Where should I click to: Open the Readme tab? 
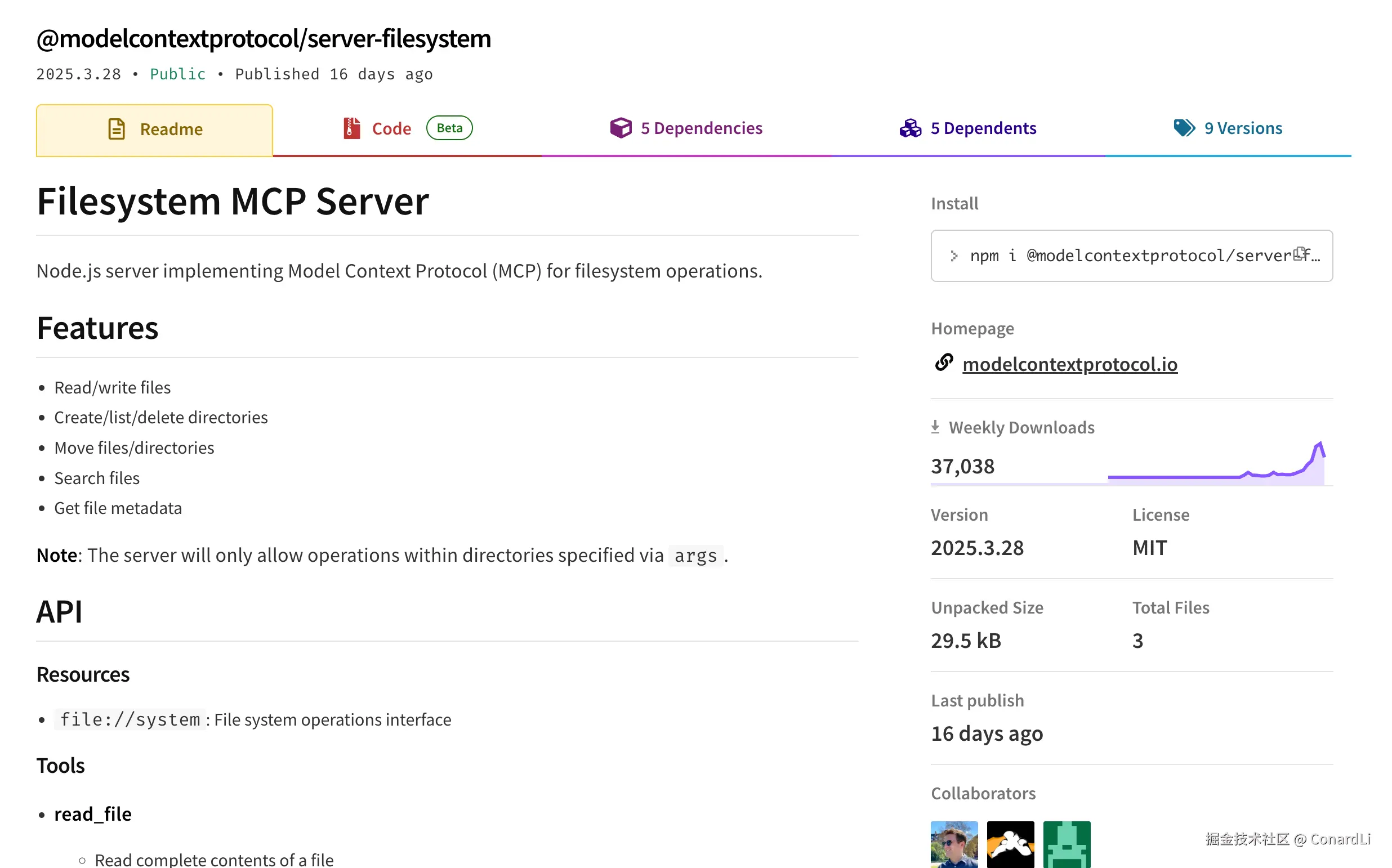[171, 129]
